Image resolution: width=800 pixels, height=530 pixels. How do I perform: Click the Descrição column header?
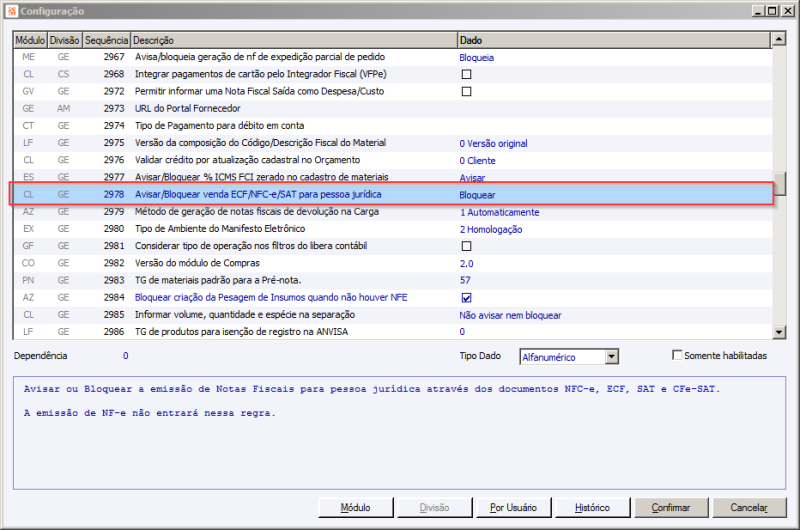pyautogui.click(x=294, y=40)
